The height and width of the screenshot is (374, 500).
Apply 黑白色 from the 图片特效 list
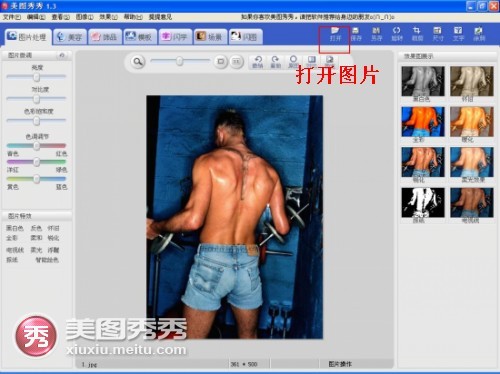[x=14, y=228]
